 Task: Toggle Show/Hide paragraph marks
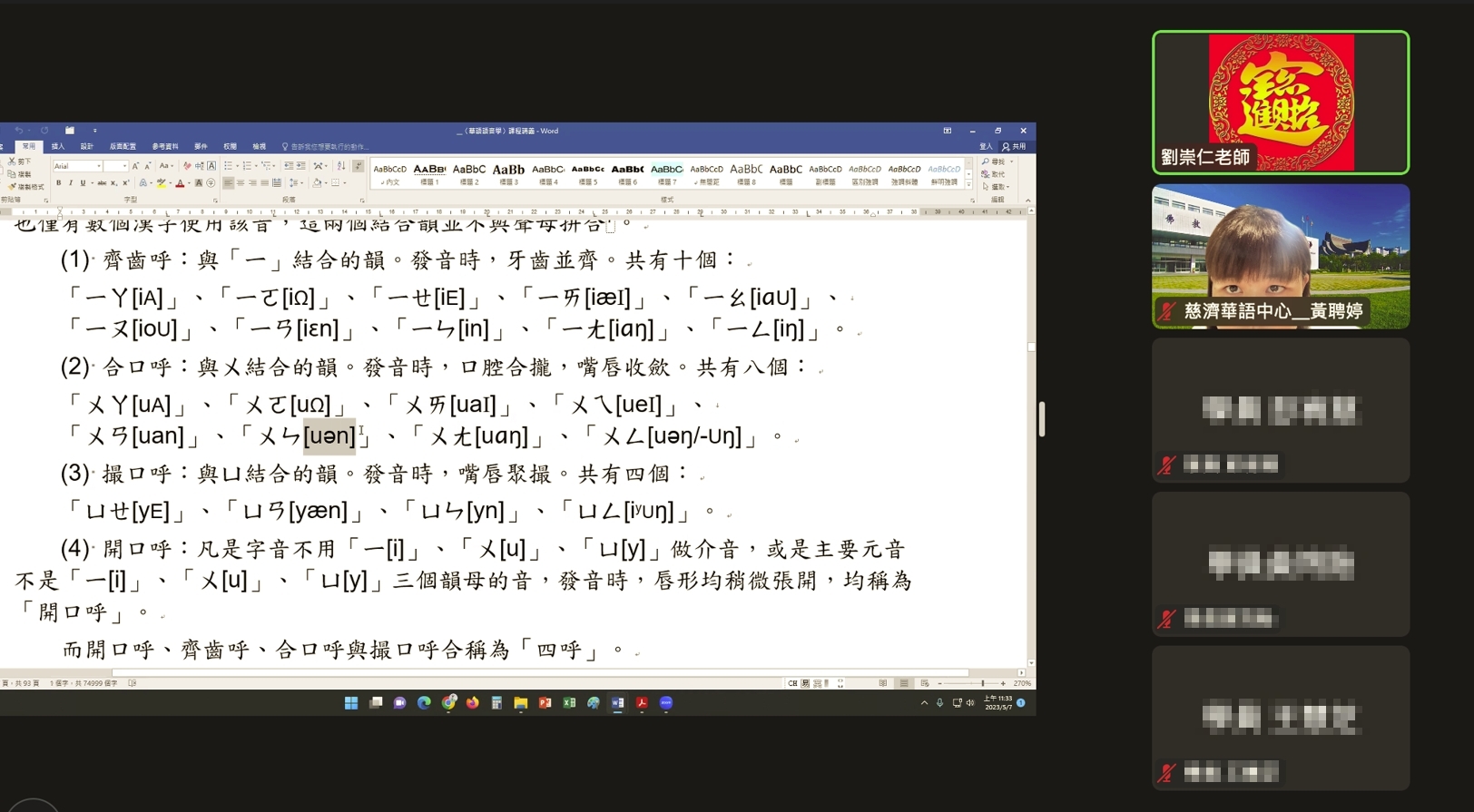pyautogui.click(x=358, y=166)
